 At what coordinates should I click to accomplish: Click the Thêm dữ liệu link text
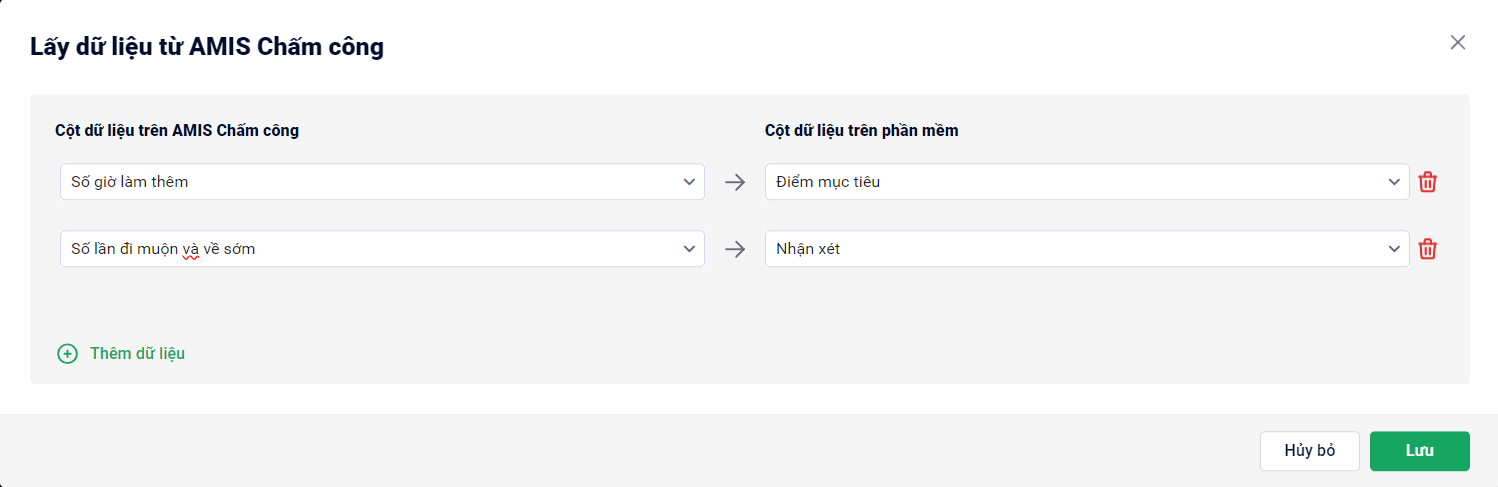point(137,353)
